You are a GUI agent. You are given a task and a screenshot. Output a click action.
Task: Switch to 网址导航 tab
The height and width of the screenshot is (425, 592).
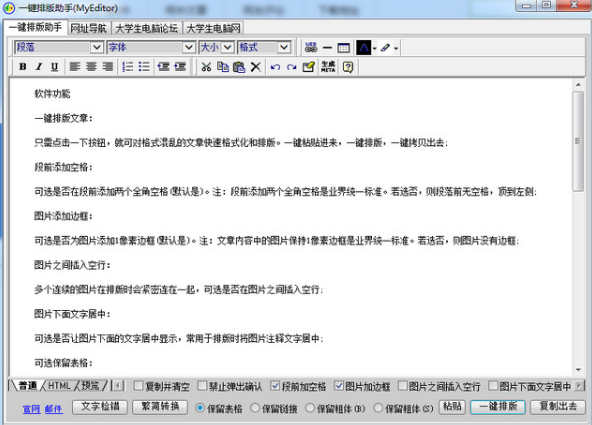point(89,28)
